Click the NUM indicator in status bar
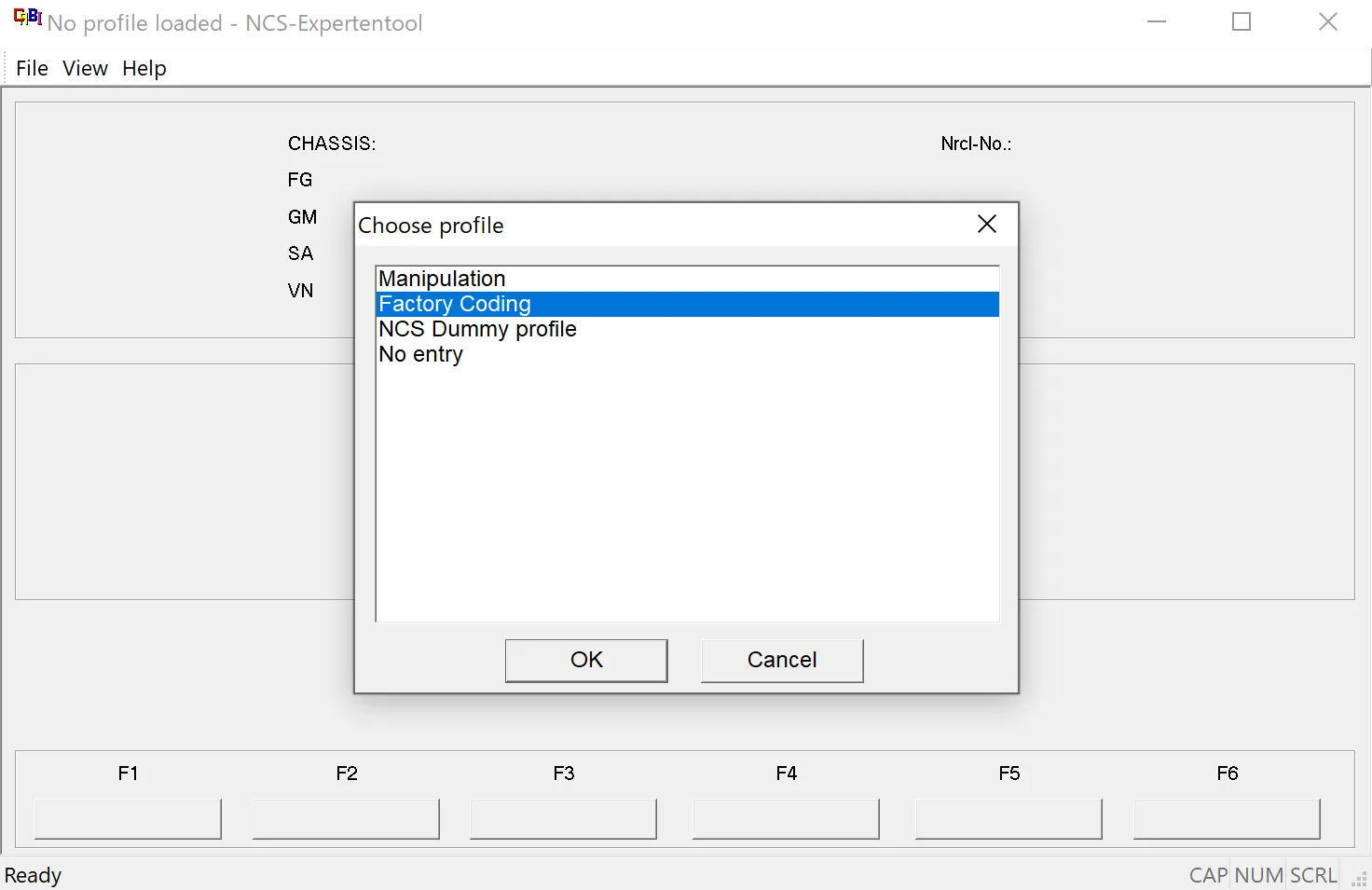 1258,875
